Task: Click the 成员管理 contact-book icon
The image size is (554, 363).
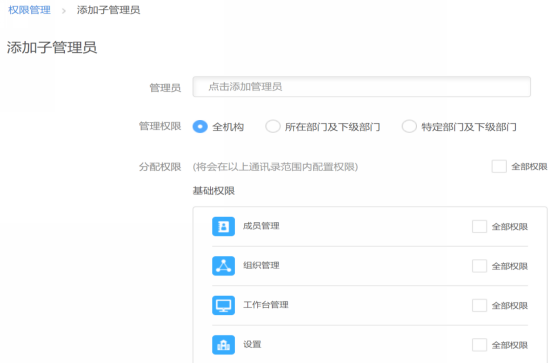Action: pyautogui.click(x=223, y=226)
